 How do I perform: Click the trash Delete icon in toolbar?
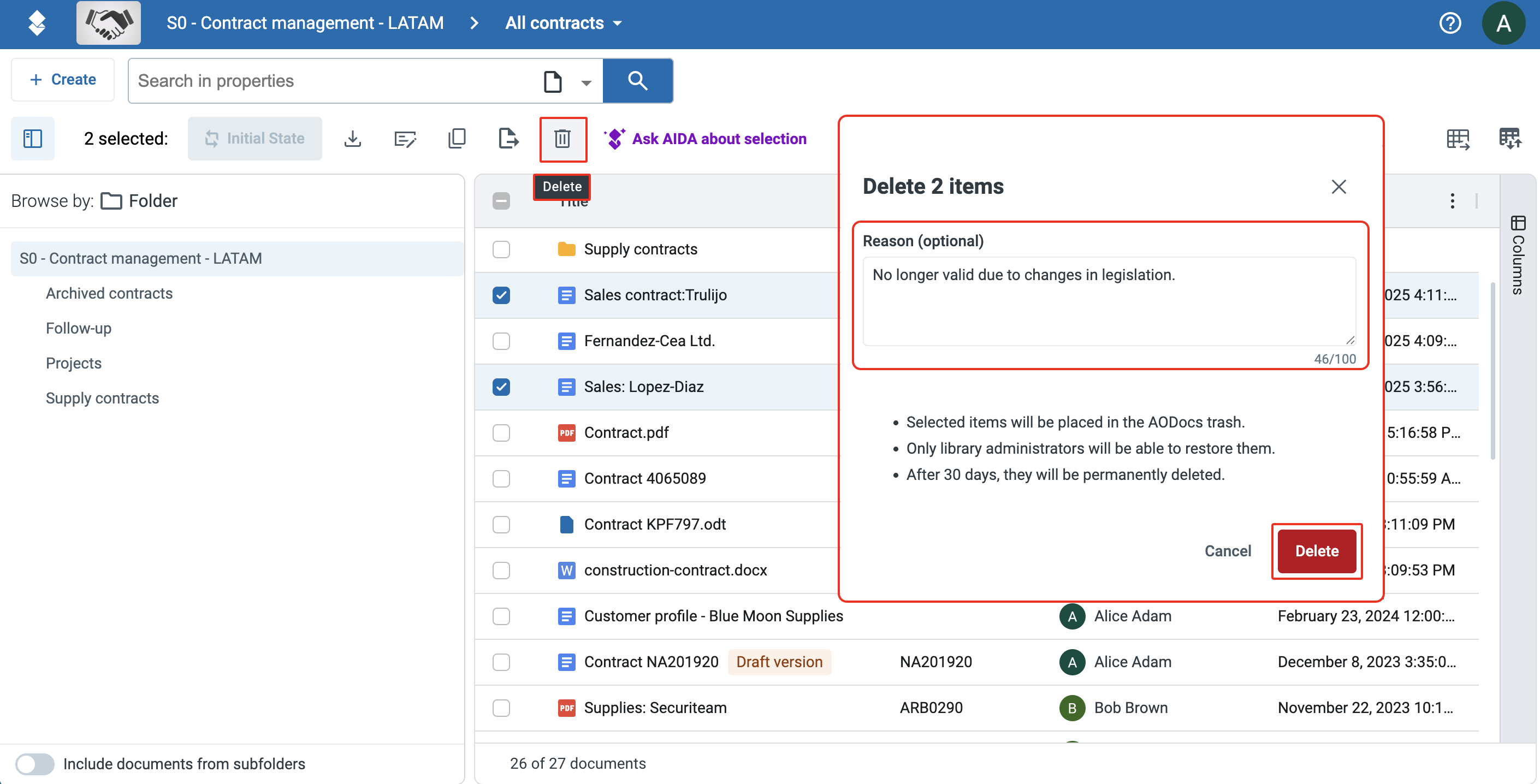tap(562, 139)
